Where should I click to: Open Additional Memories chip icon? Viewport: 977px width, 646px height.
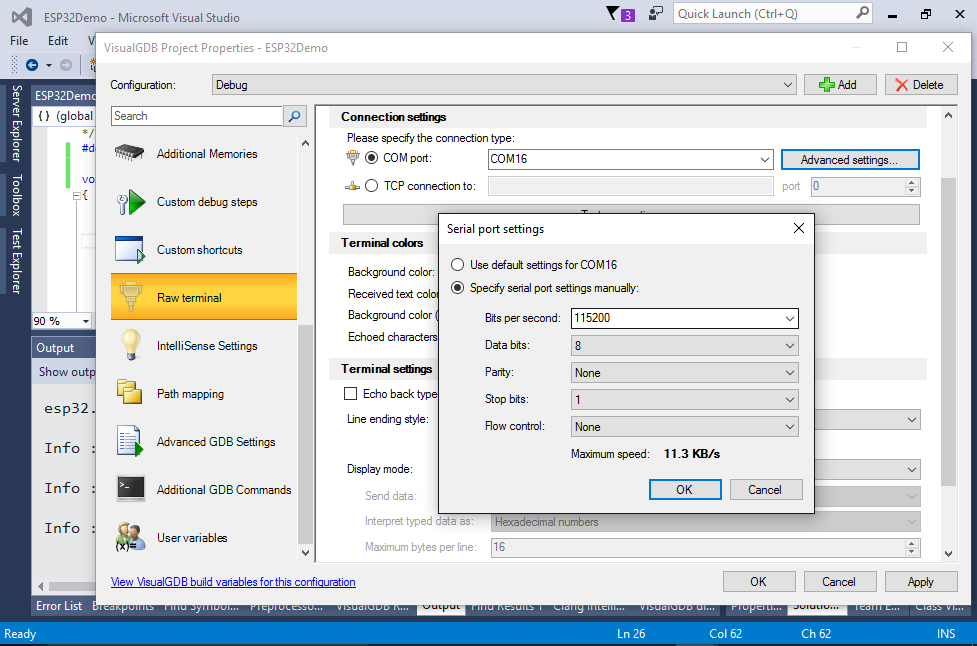[130, 153]
